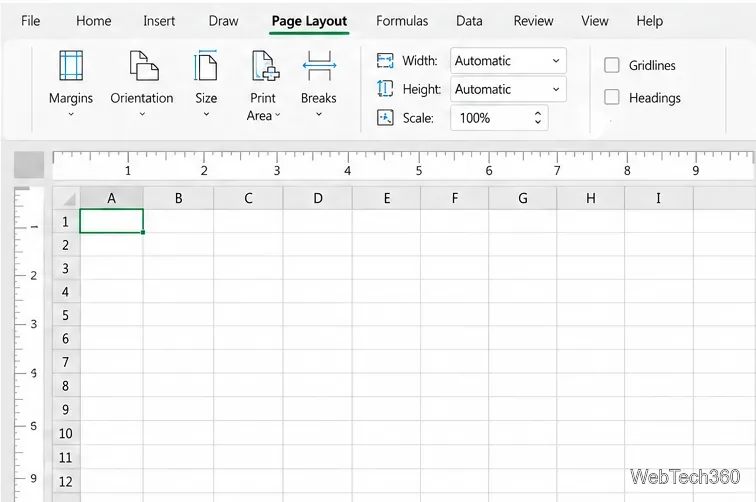Select the row 7 header

click(66, 362)
